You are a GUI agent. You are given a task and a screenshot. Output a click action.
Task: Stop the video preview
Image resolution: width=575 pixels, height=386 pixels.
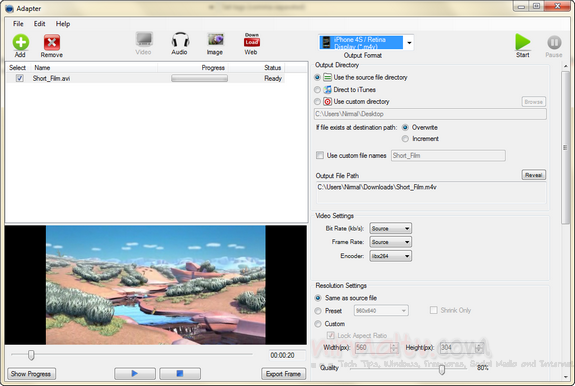pyautogui.click(x=180, y=374)
